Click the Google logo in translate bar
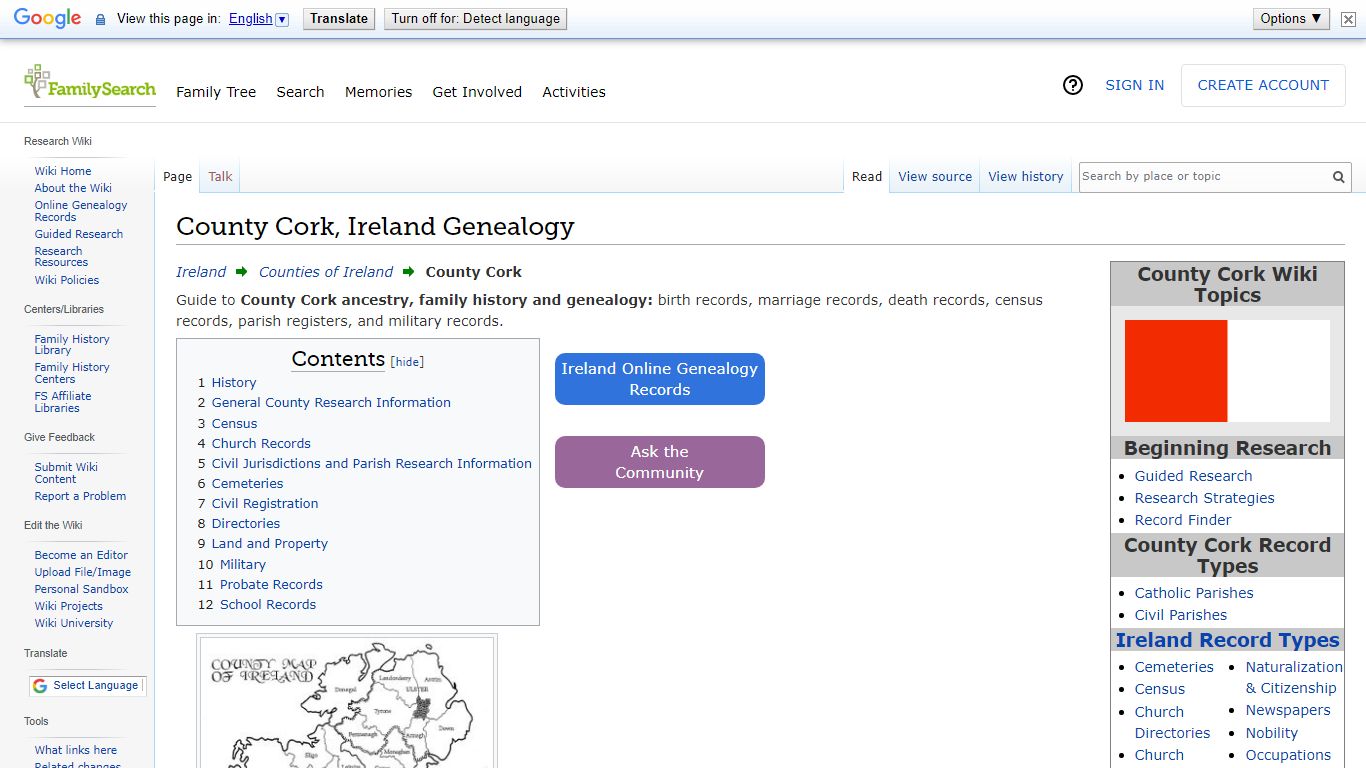Screen dimensions: 1366x768 click(47, 19)
